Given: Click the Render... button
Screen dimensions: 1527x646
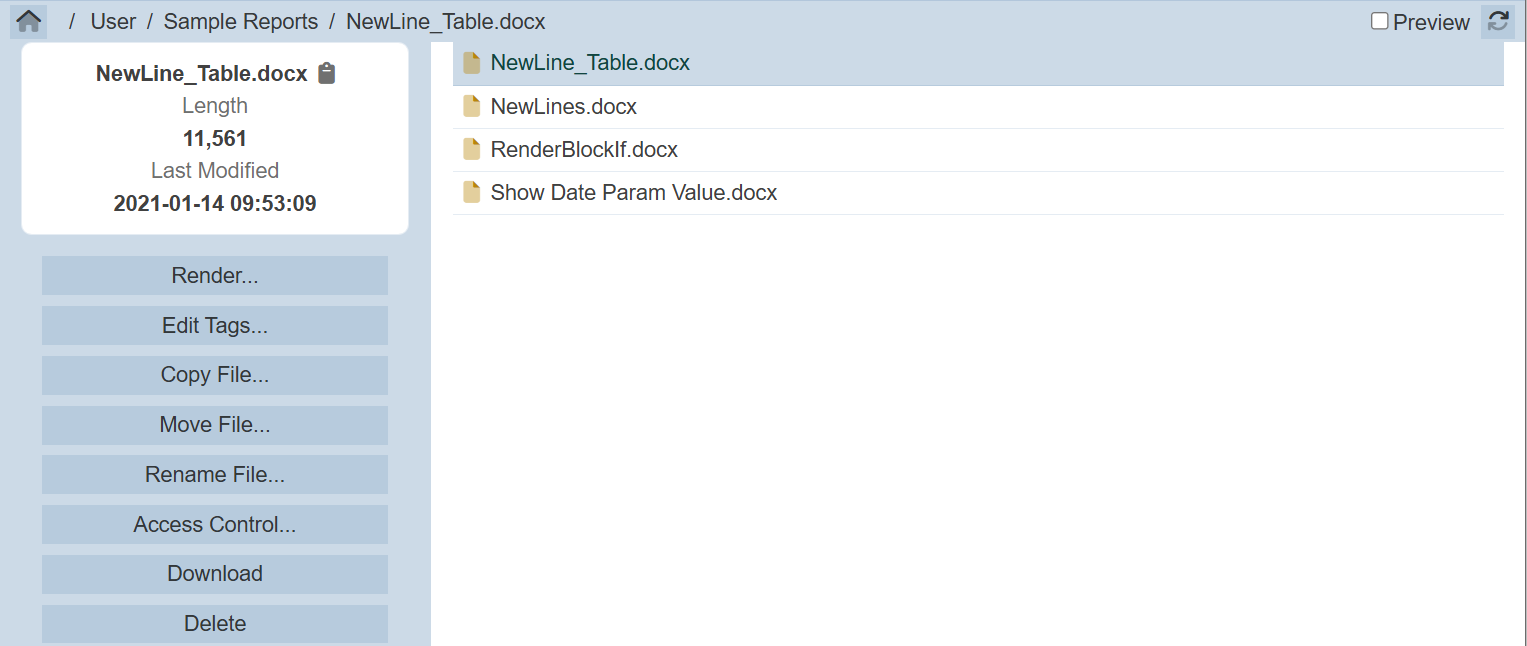Looking at the screenshot, I should [x=215, y=276].
